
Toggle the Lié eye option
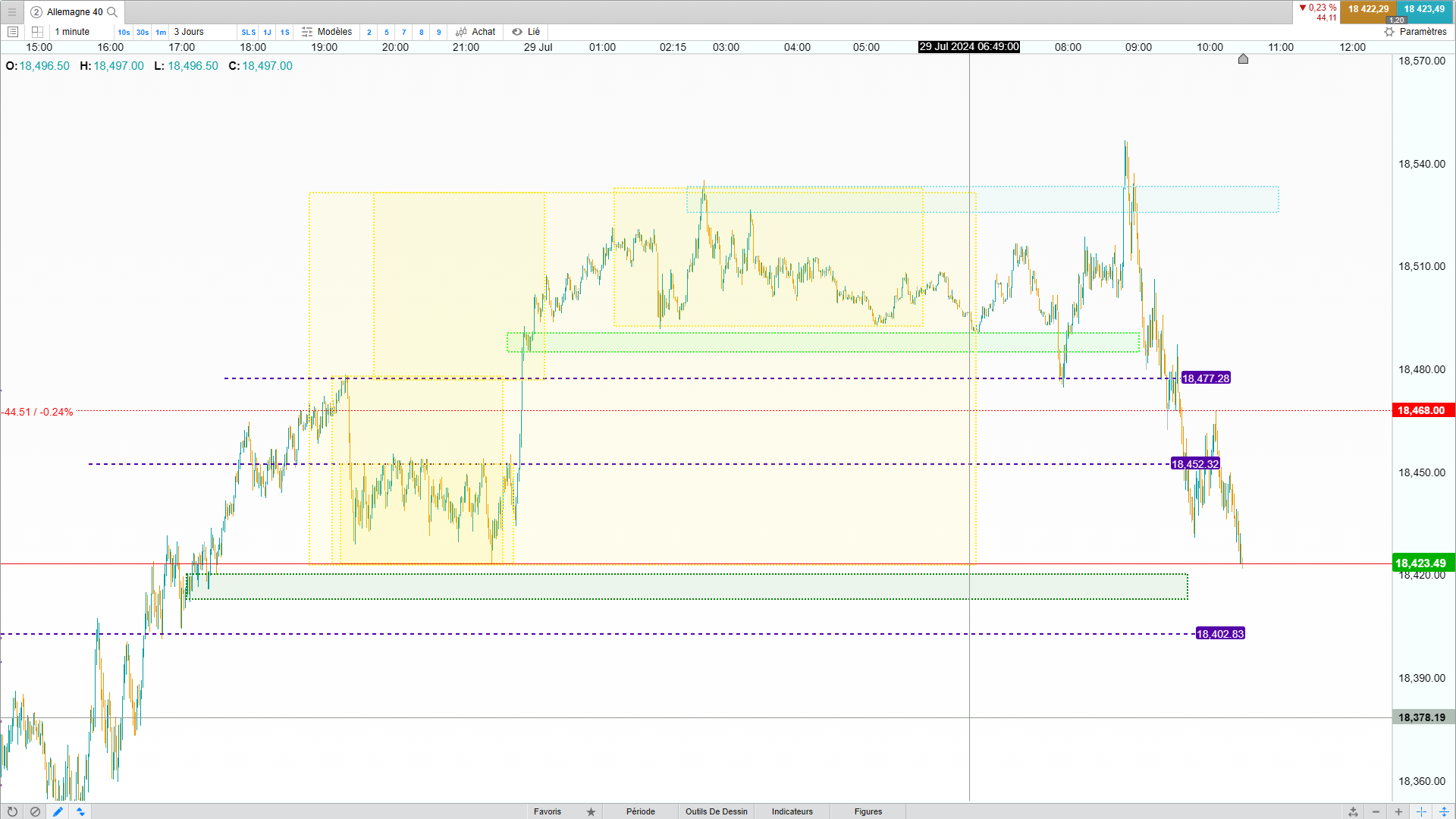point(526,32)
